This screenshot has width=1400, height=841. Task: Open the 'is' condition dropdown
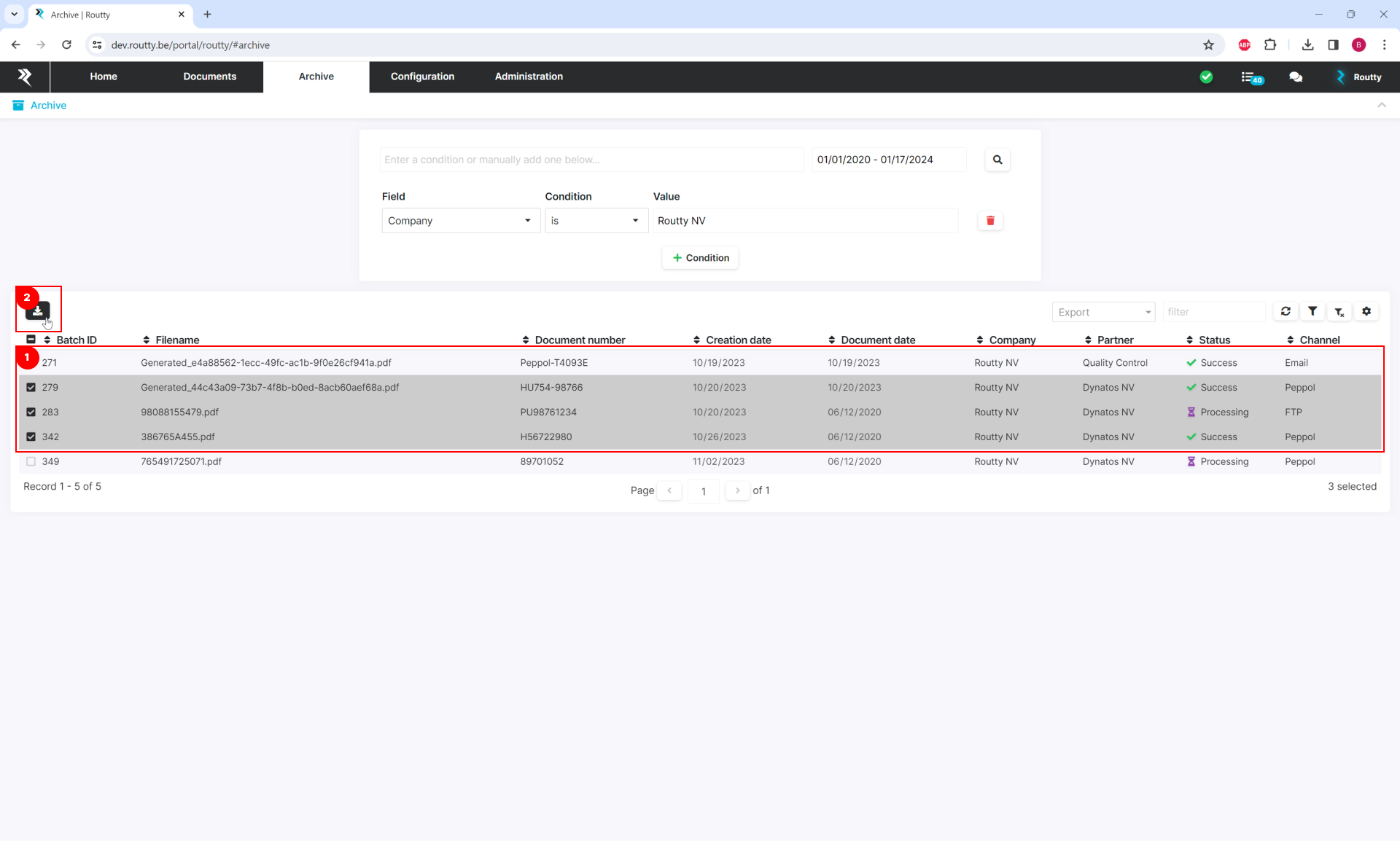pyautogui.click(x=596, y=221)
